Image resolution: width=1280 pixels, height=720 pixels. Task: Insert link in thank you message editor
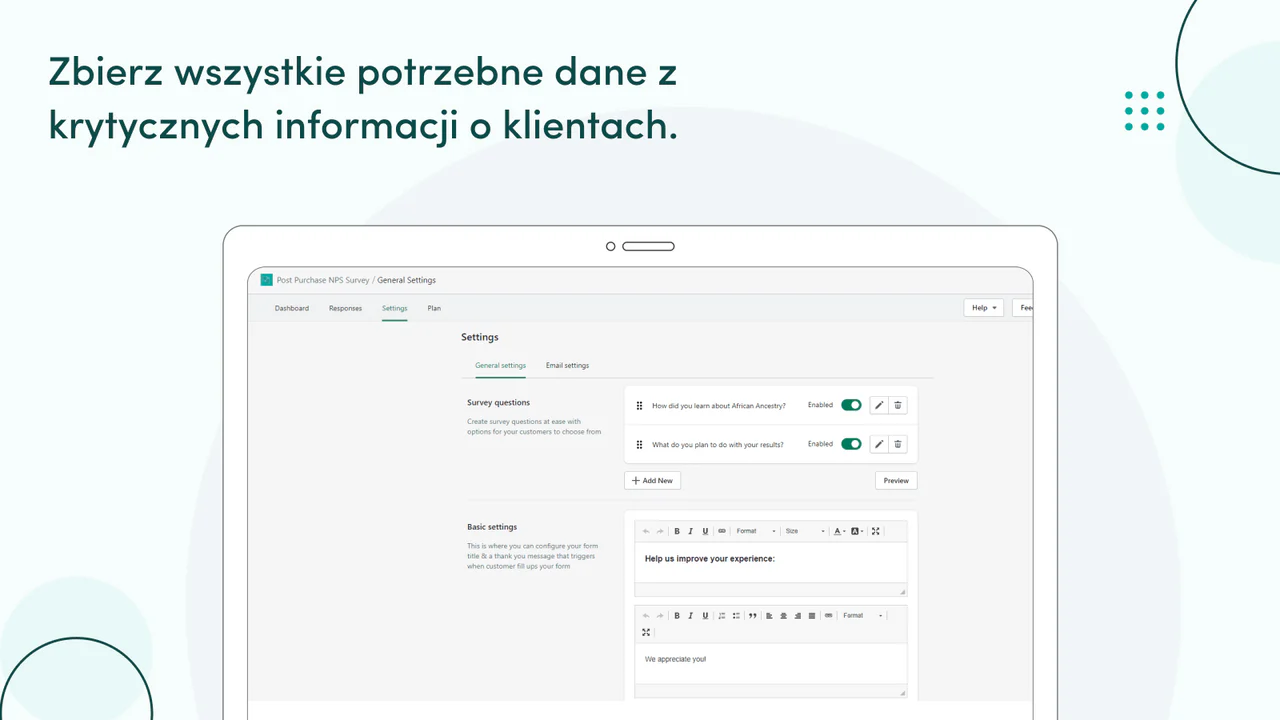(828, 616)
